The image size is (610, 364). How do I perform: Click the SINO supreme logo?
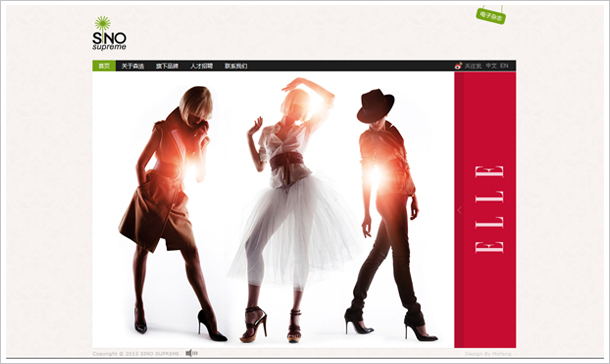[109, 33]
